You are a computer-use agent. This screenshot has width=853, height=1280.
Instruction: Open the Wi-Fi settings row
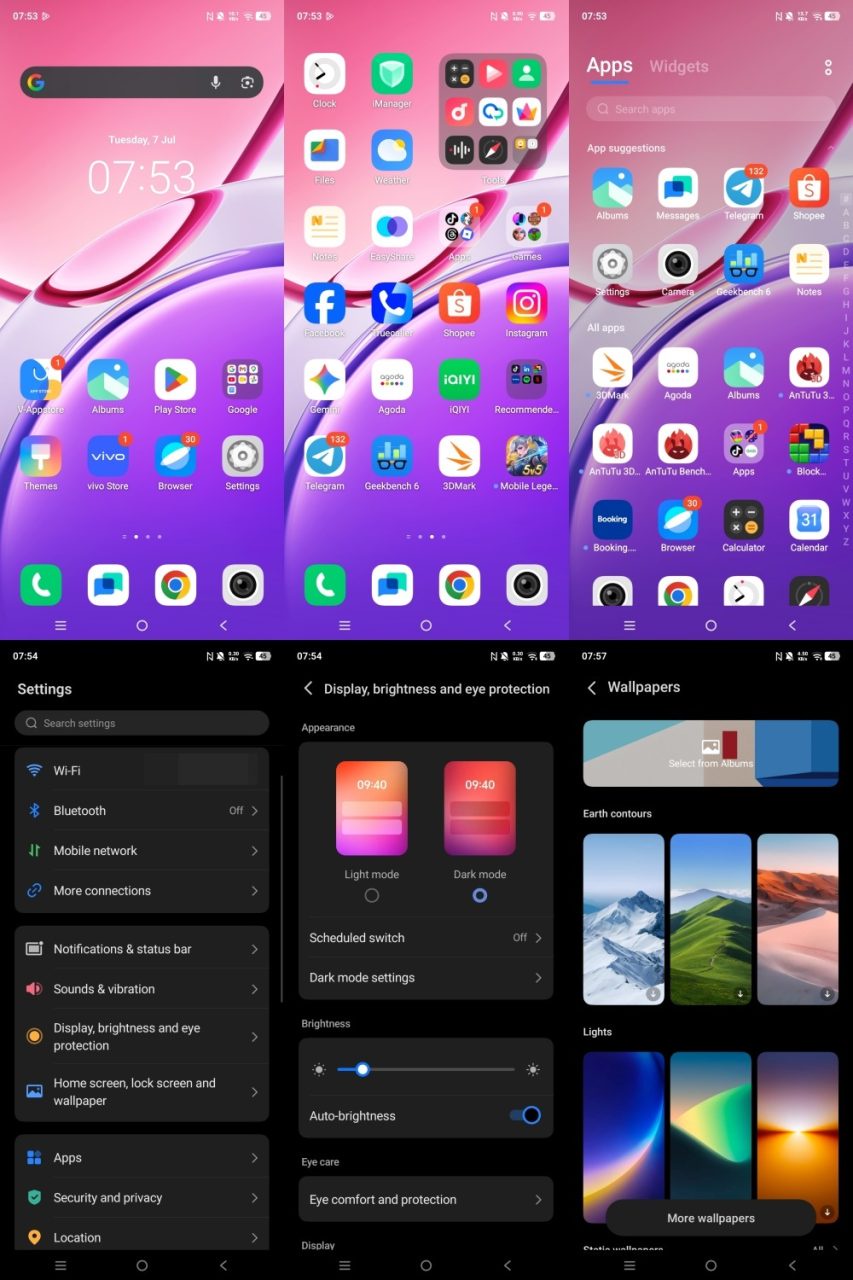142,770
